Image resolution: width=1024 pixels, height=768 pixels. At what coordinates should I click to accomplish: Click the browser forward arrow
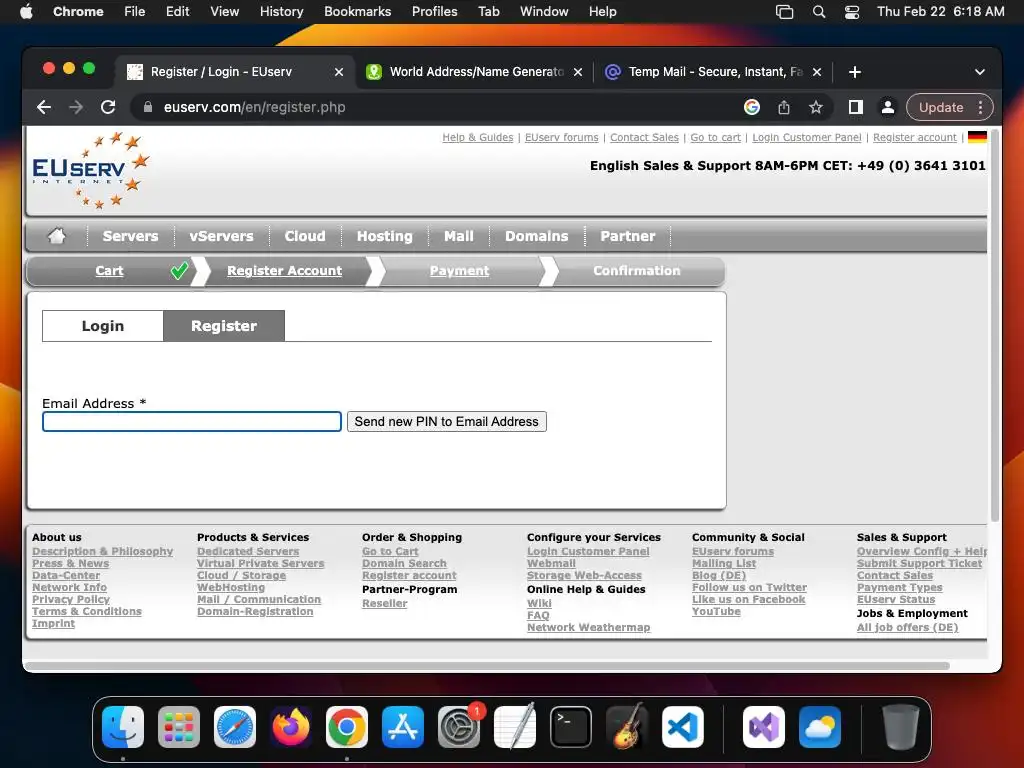[76, 107]
